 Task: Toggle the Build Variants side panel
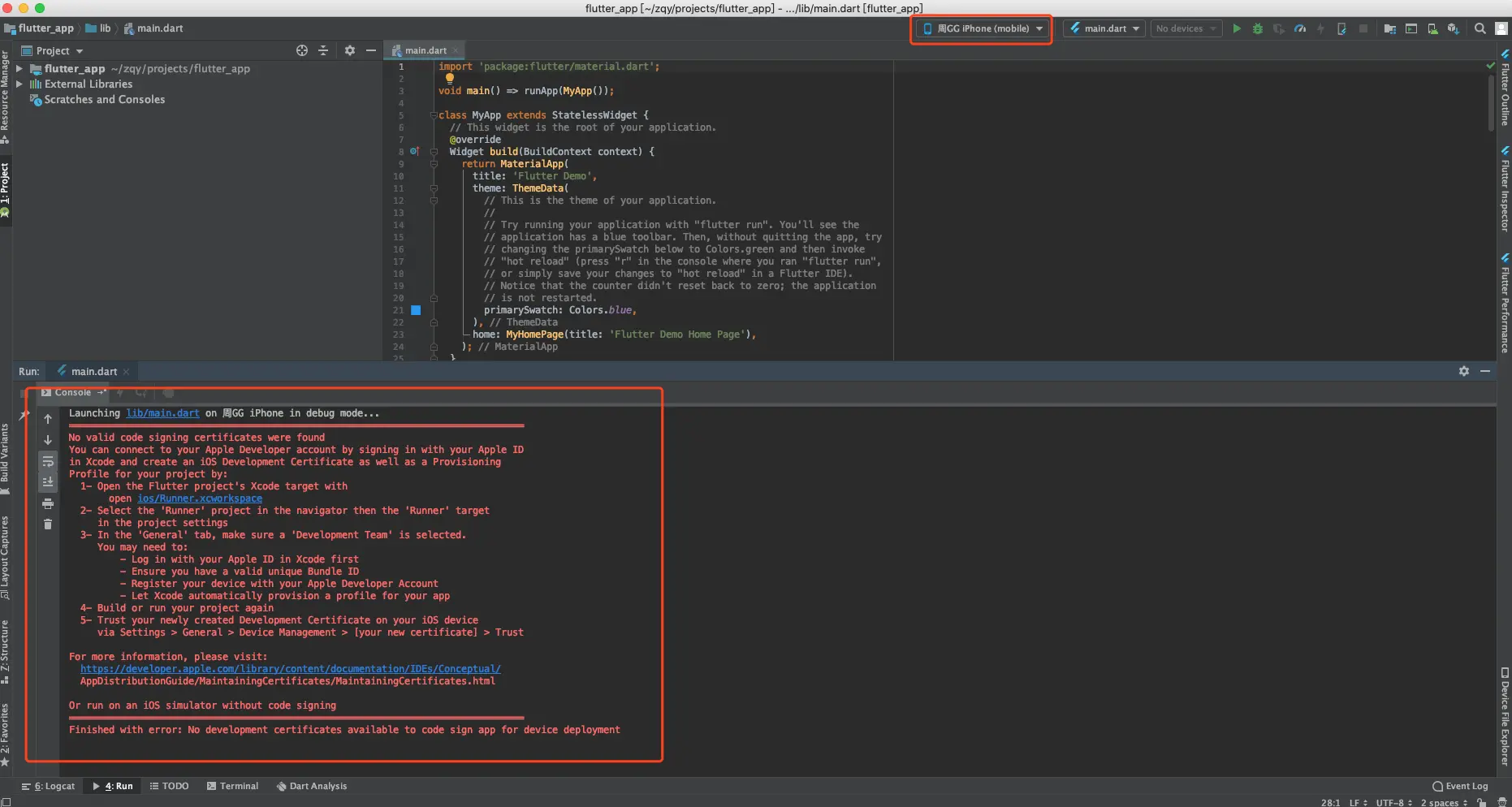click(x=5, y=459)
